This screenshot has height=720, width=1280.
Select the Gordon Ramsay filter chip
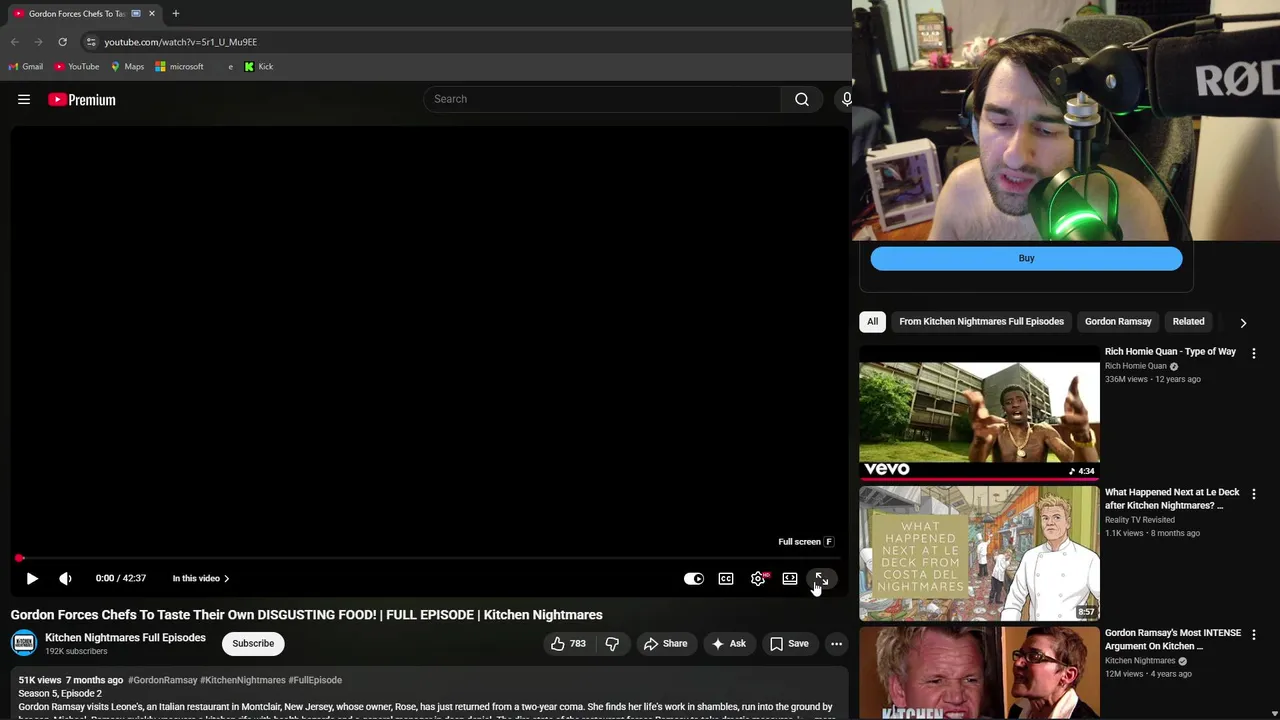click(1118, 322)
